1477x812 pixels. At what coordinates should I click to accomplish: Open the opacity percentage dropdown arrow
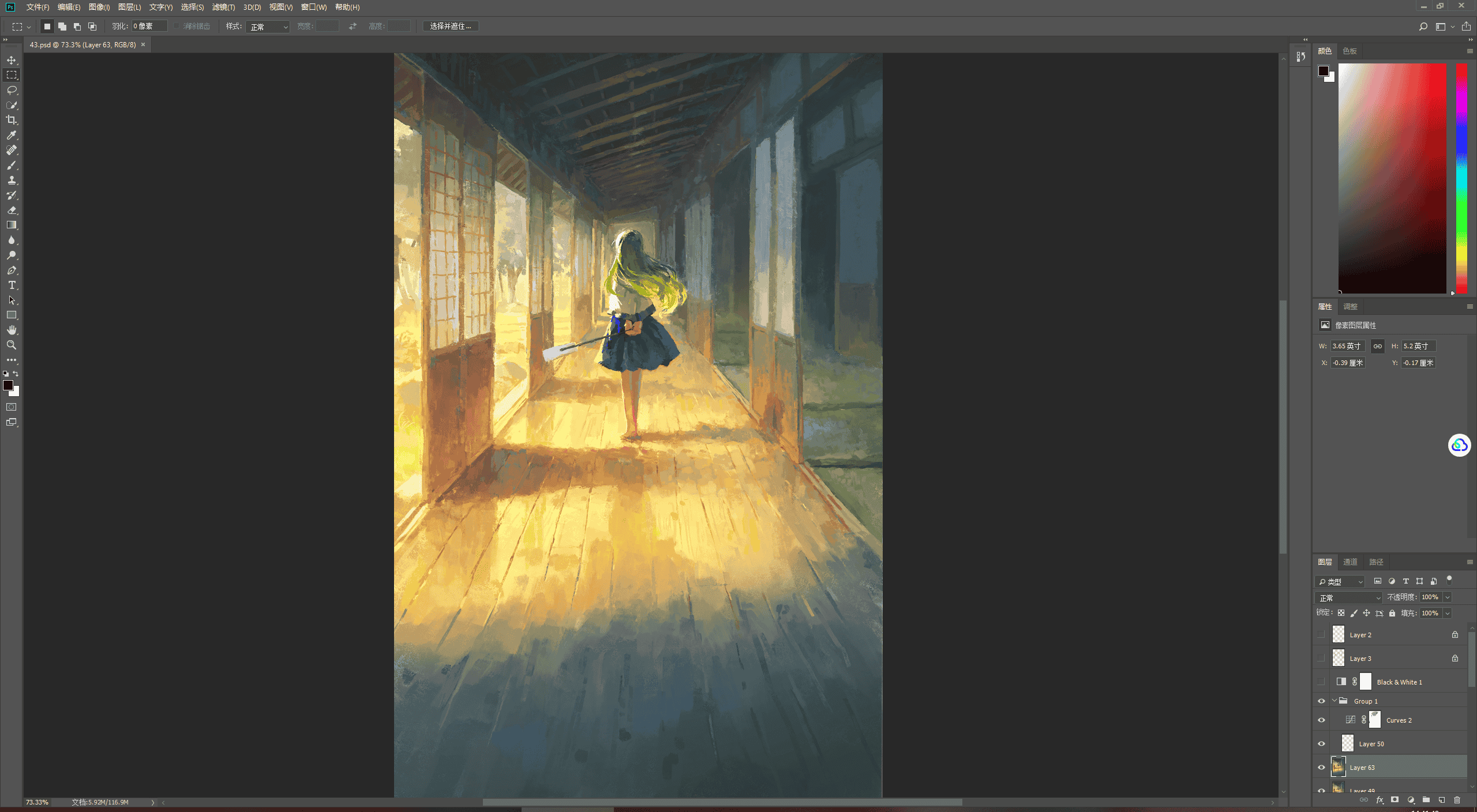click(x=1448, y=597)
